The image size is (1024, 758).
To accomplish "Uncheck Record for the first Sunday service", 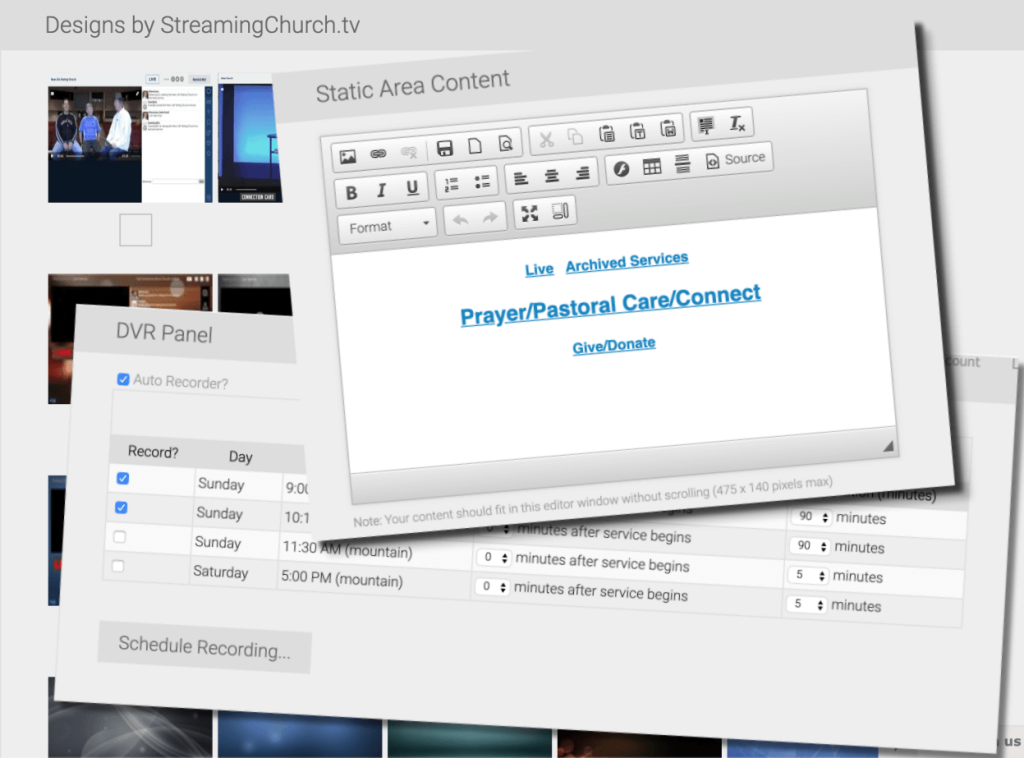I will tap(122, 478).
